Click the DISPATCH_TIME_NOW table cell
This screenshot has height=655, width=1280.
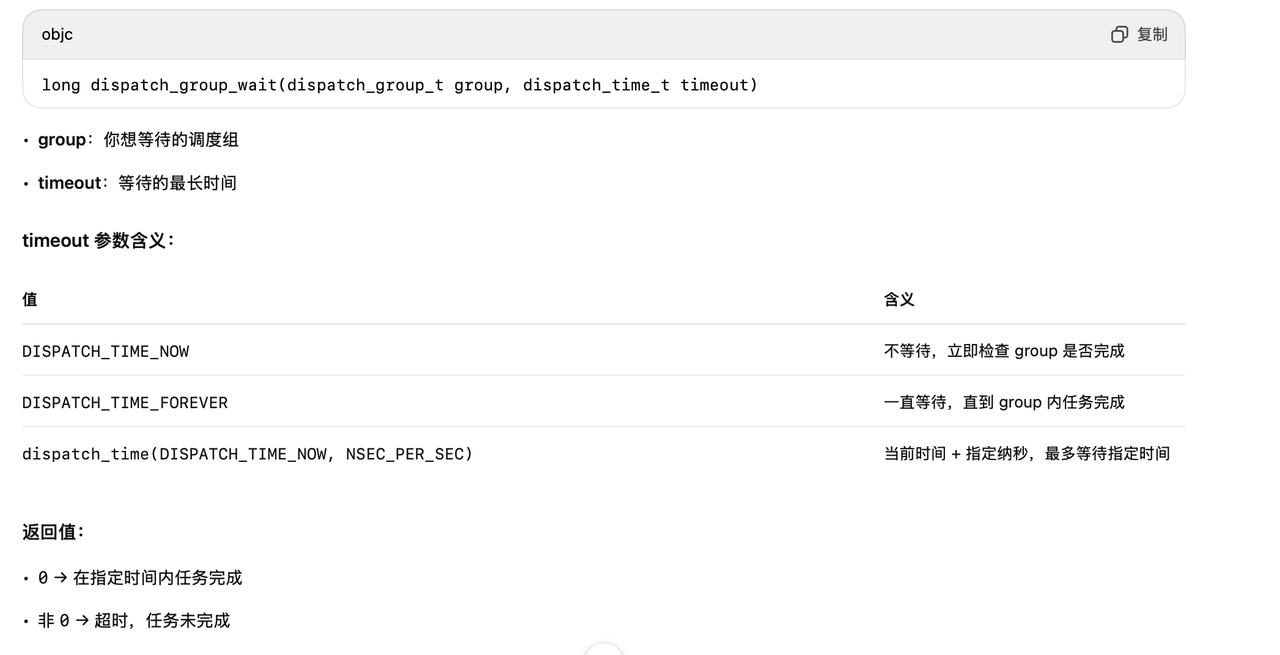tap(106, 351)
